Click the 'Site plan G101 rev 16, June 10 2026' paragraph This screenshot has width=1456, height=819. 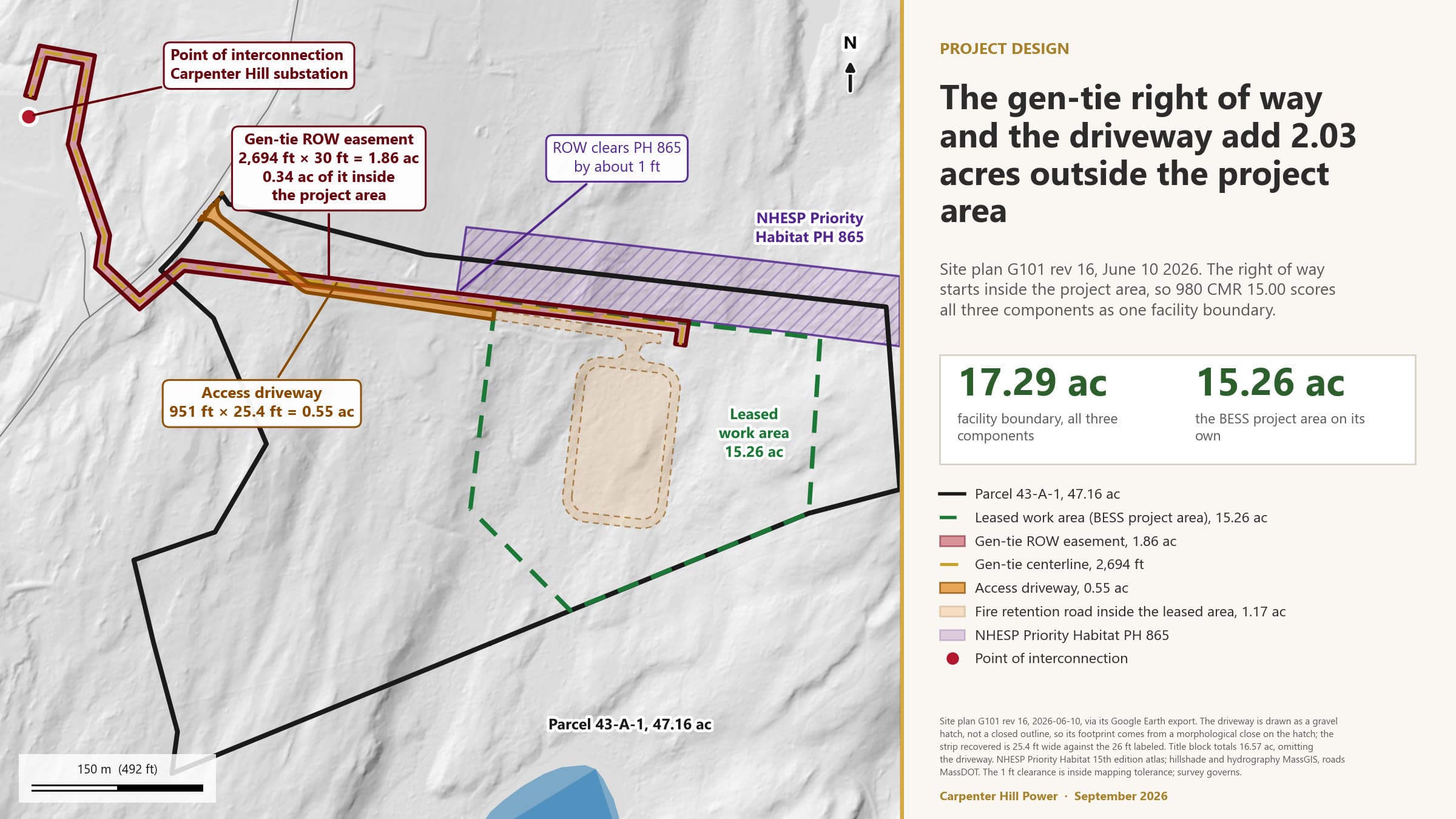(x=1137, y=289)
